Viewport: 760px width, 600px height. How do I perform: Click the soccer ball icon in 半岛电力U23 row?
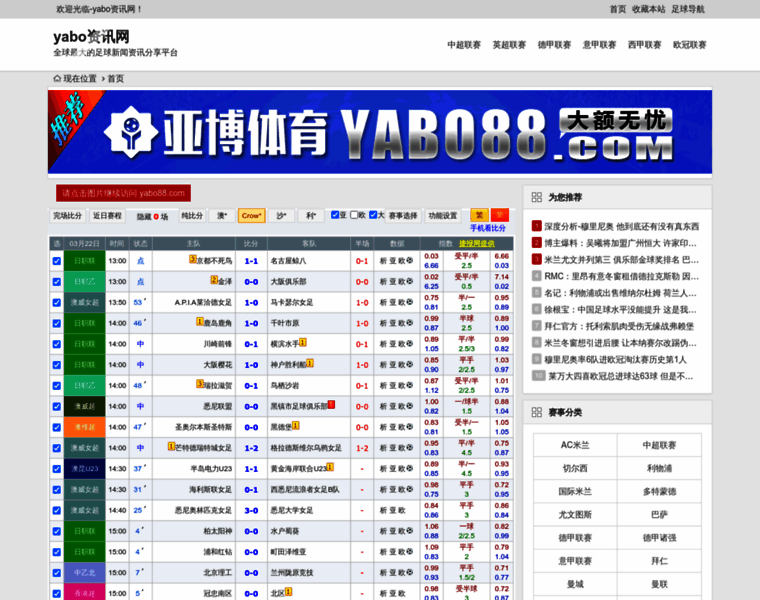coord(410,469)
